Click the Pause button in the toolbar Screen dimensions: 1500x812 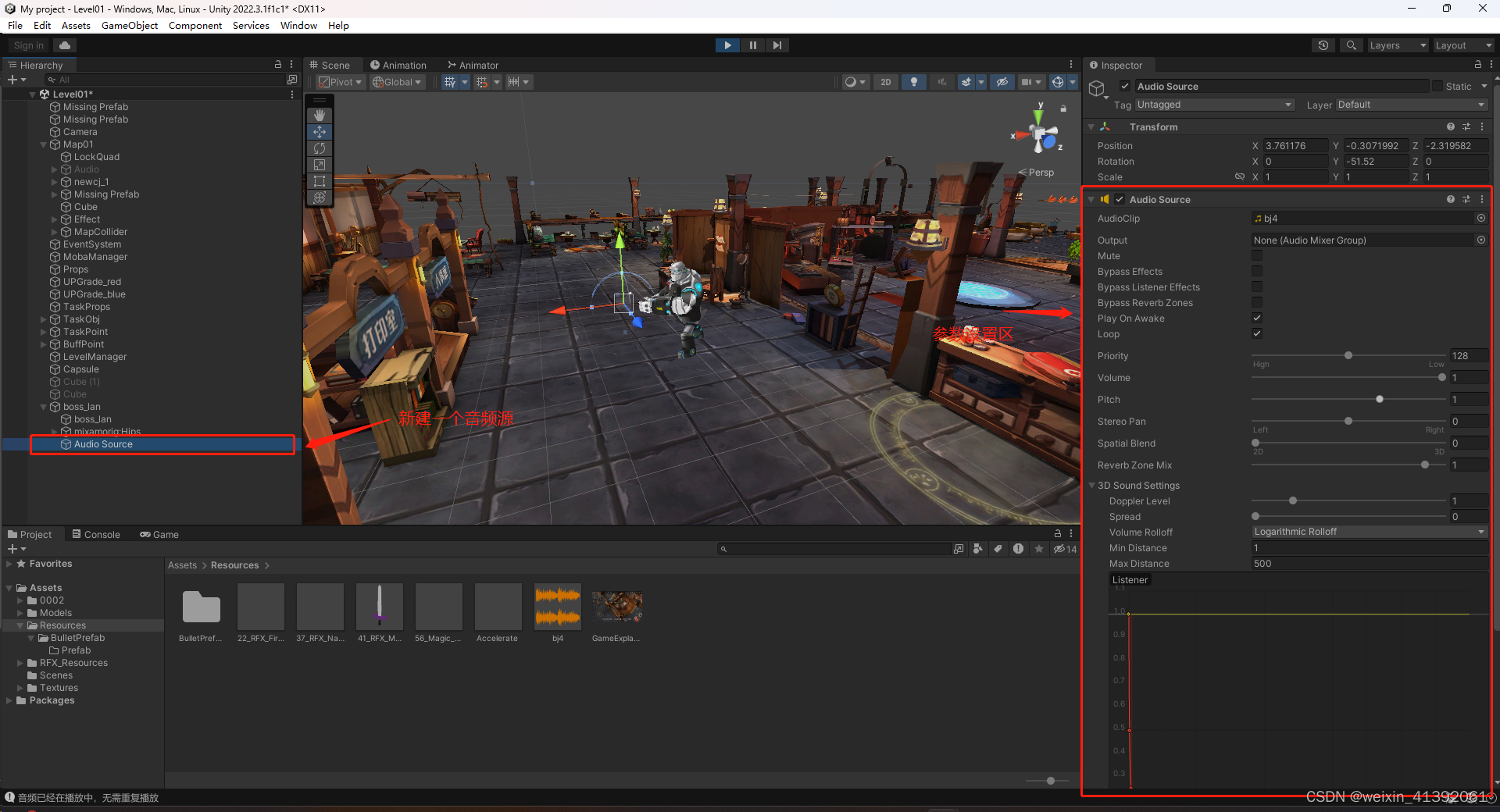pos(752,45)
